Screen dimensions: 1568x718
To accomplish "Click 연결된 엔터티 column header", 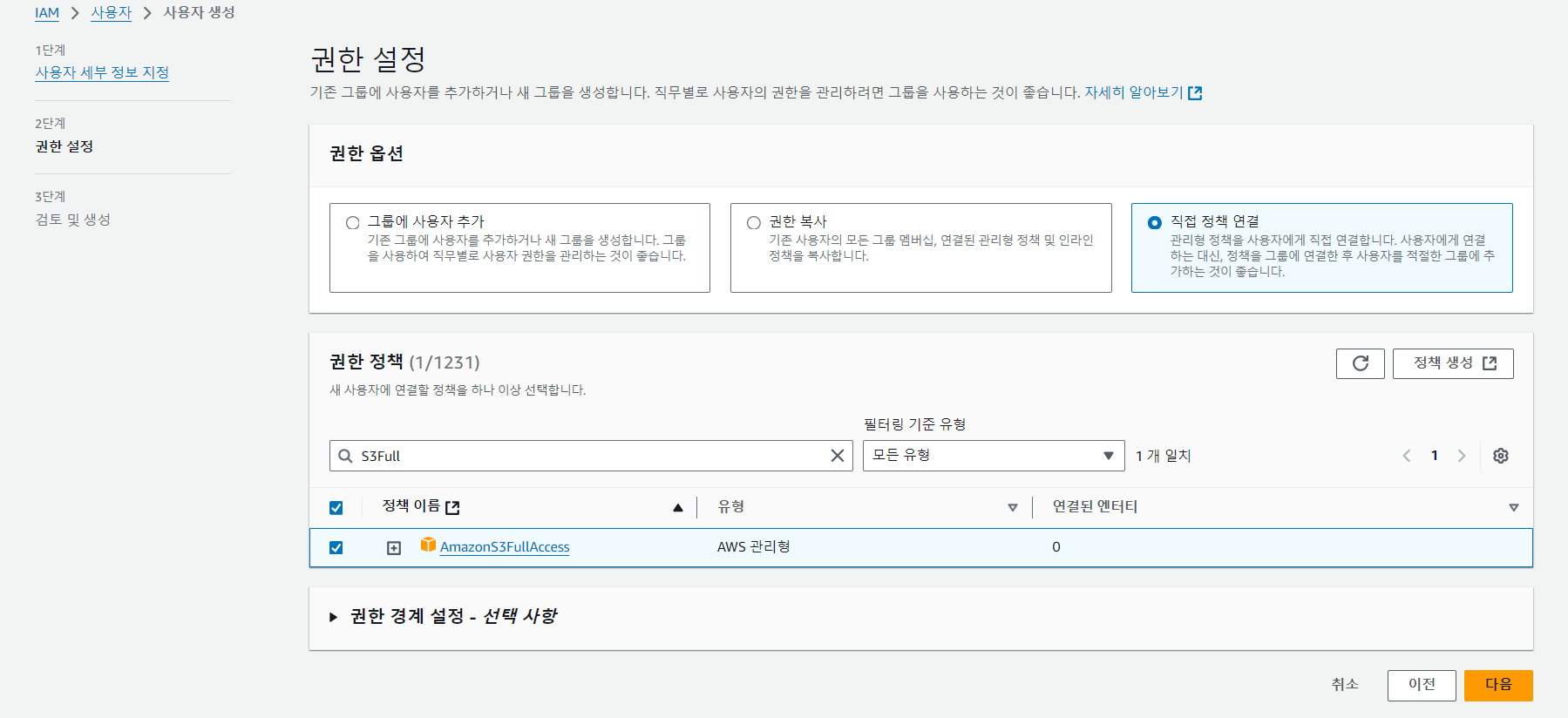I will pos(1095,507).
